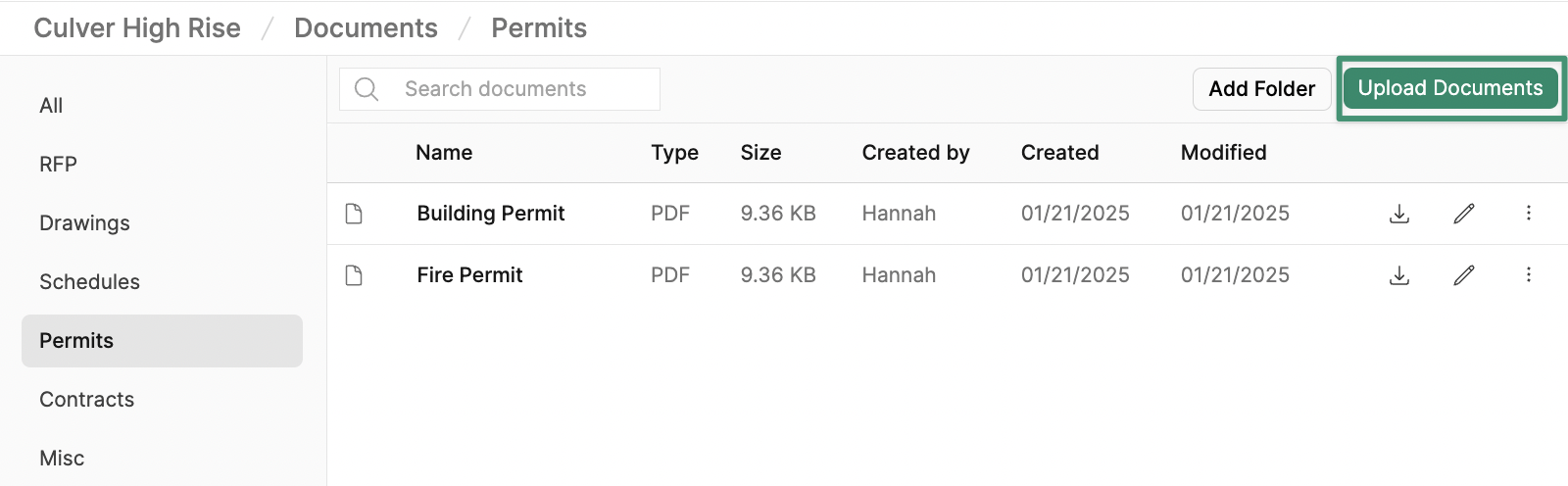Go to Documents in the breadcrumb

click(x=366, y=28)
